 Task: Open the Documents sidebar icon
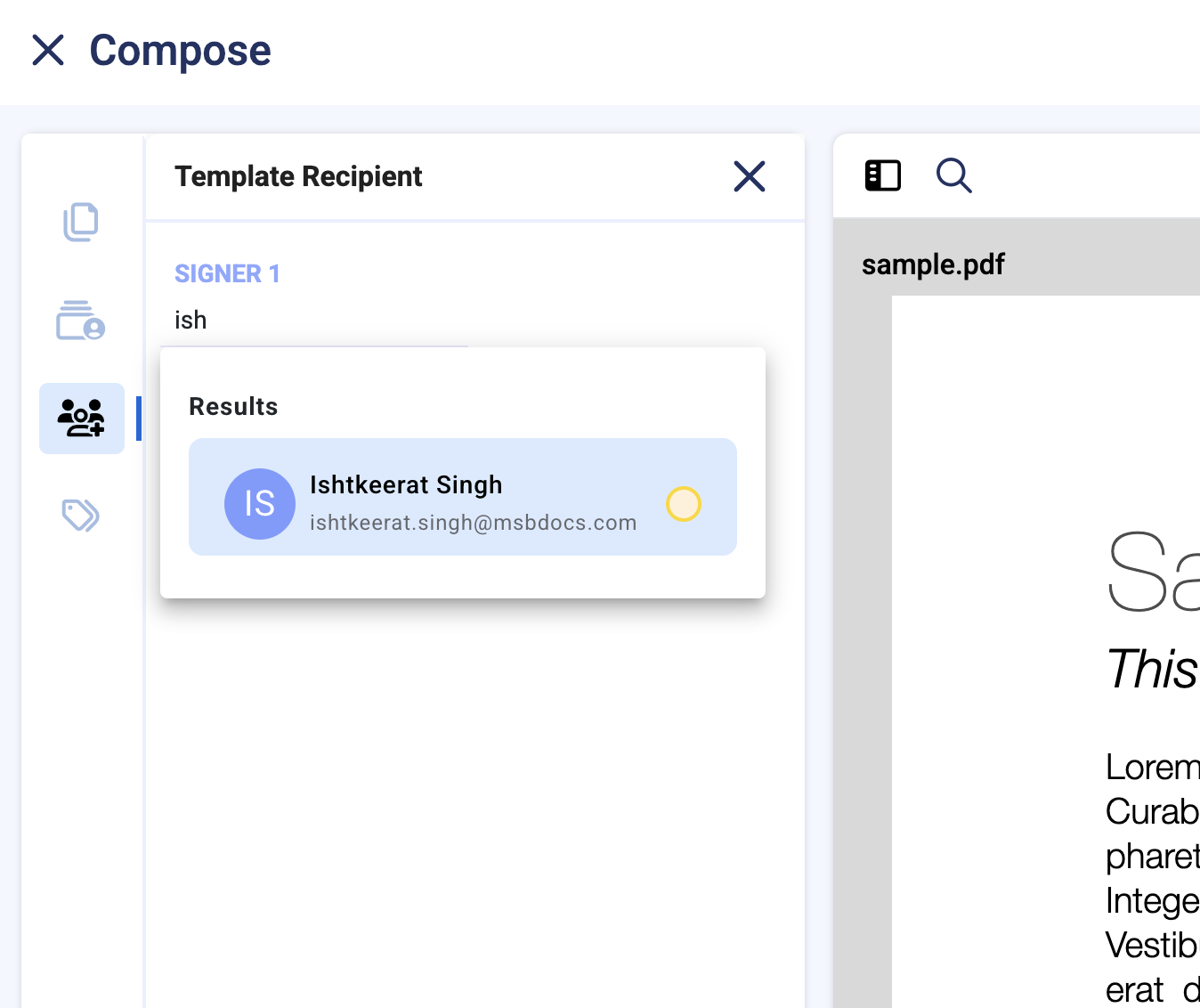point(81,223)
